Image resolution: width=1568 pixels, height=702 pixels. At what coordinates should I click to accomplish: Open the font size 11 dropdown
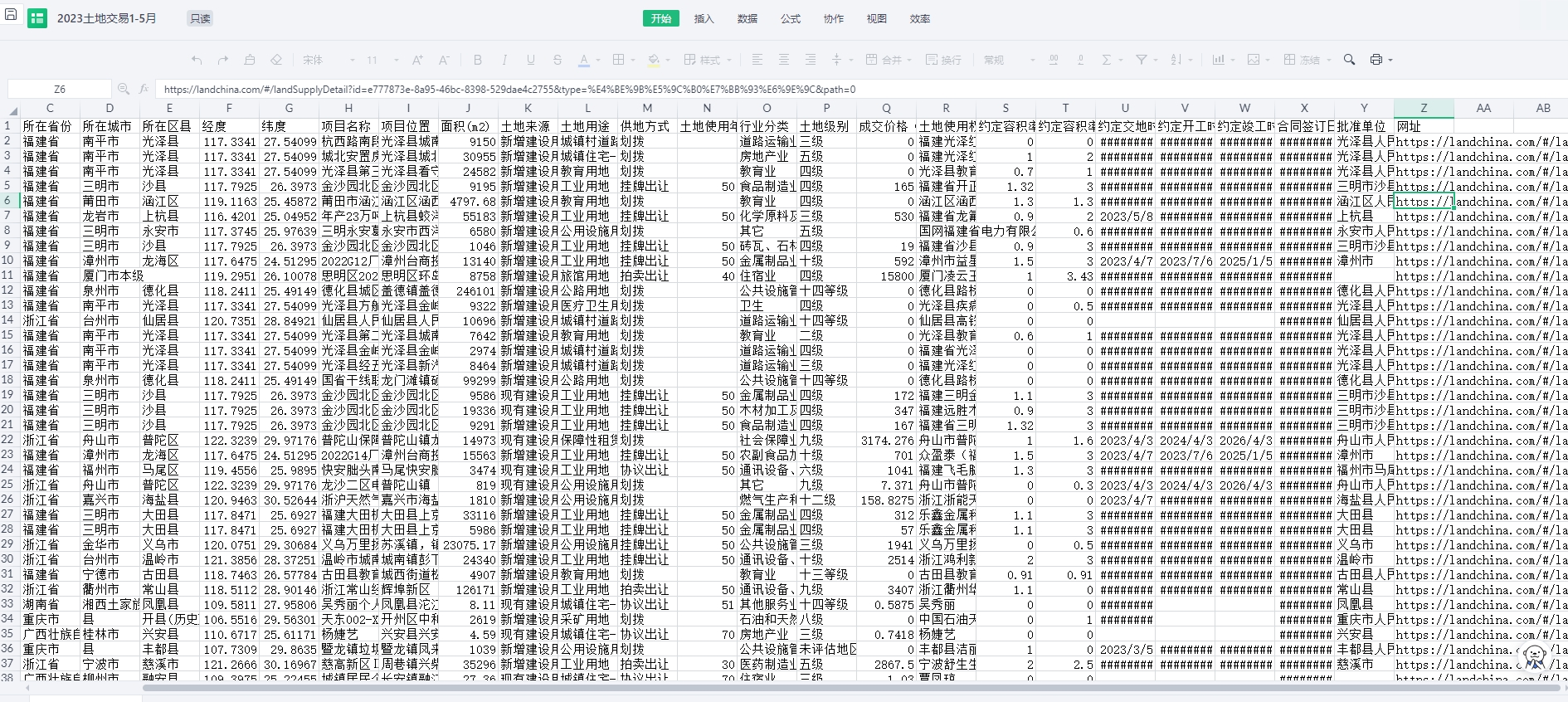383,60
